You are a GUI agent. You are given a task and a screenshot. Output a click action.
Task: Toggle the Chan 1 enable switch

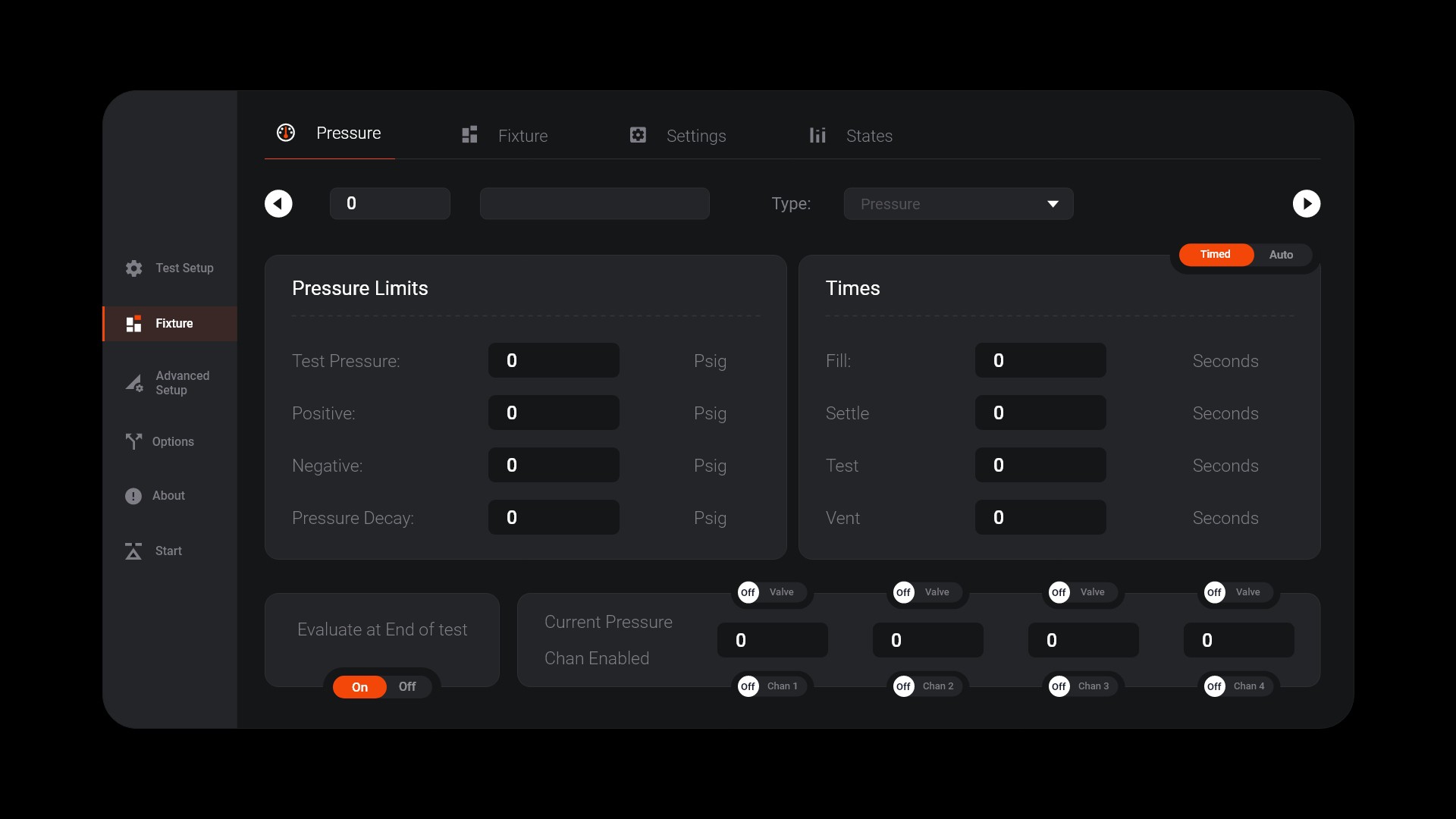point(748,686)
